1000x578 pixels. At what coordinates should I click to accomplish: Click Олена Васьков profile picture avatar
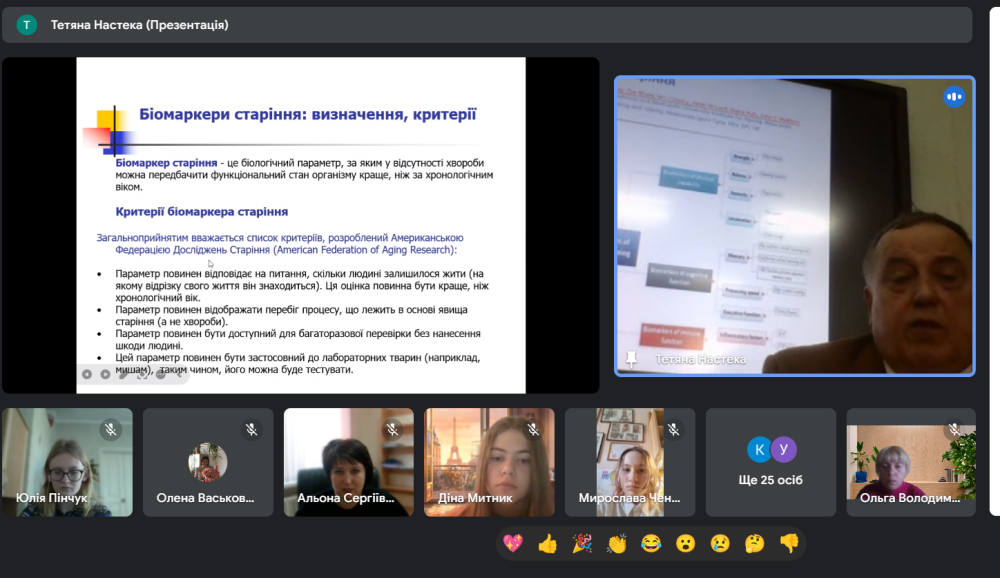208,462
